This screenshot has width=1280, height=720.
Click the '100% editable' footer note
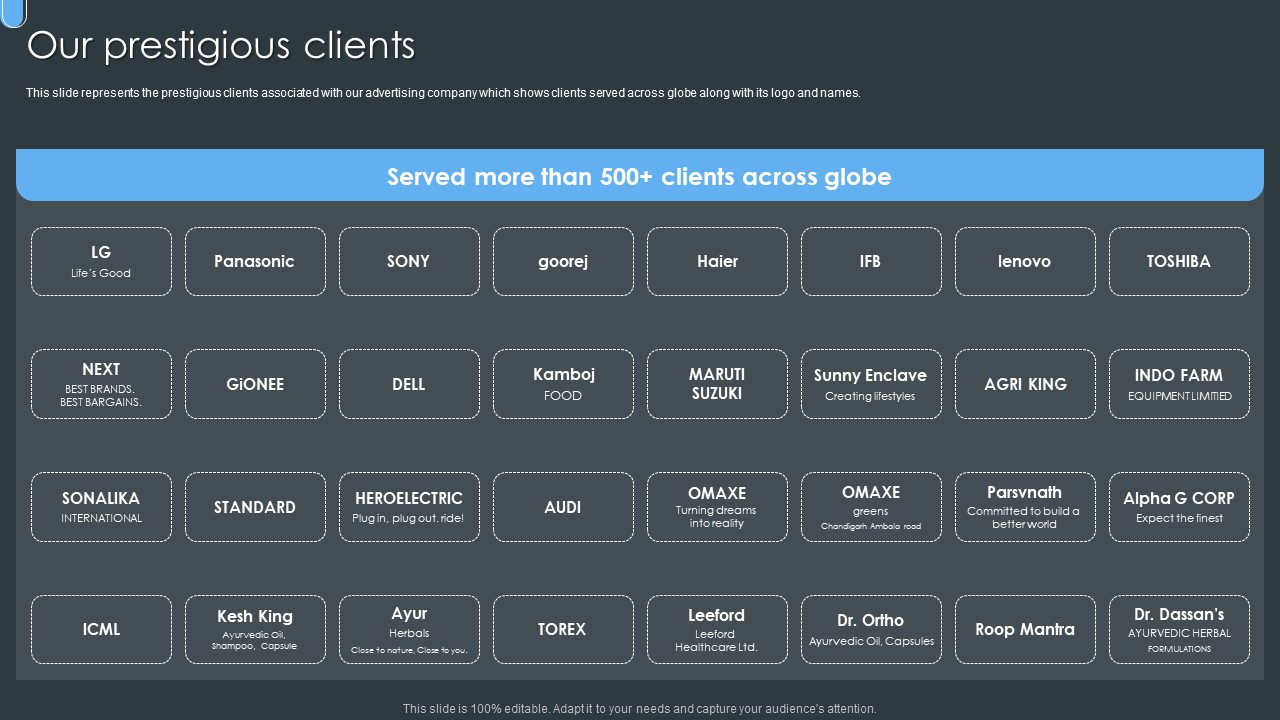640,709
